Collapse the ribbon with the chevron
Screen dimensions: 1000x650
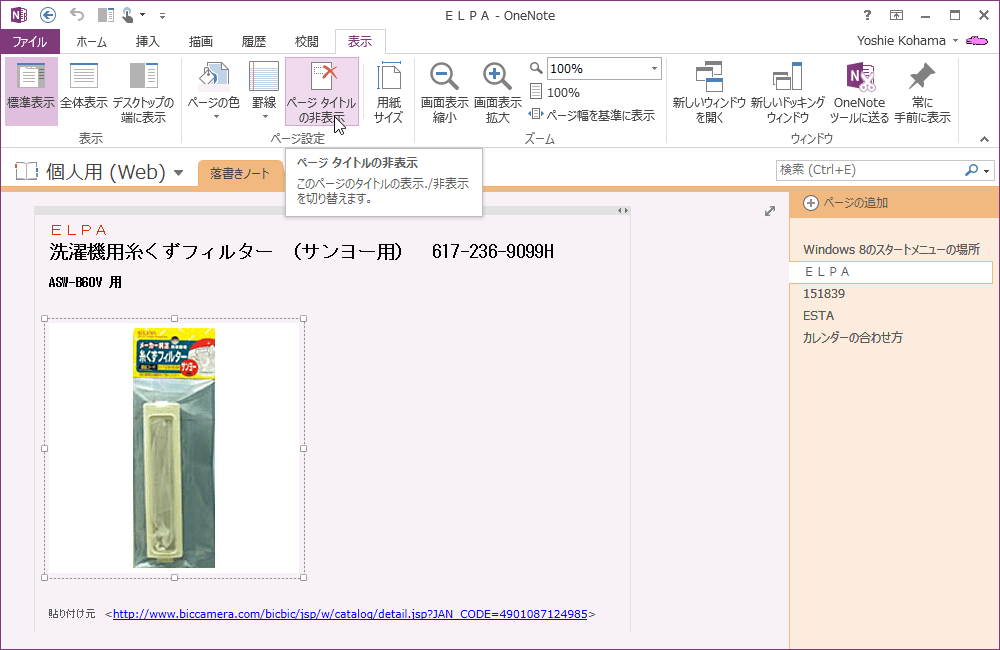point(985,138)
